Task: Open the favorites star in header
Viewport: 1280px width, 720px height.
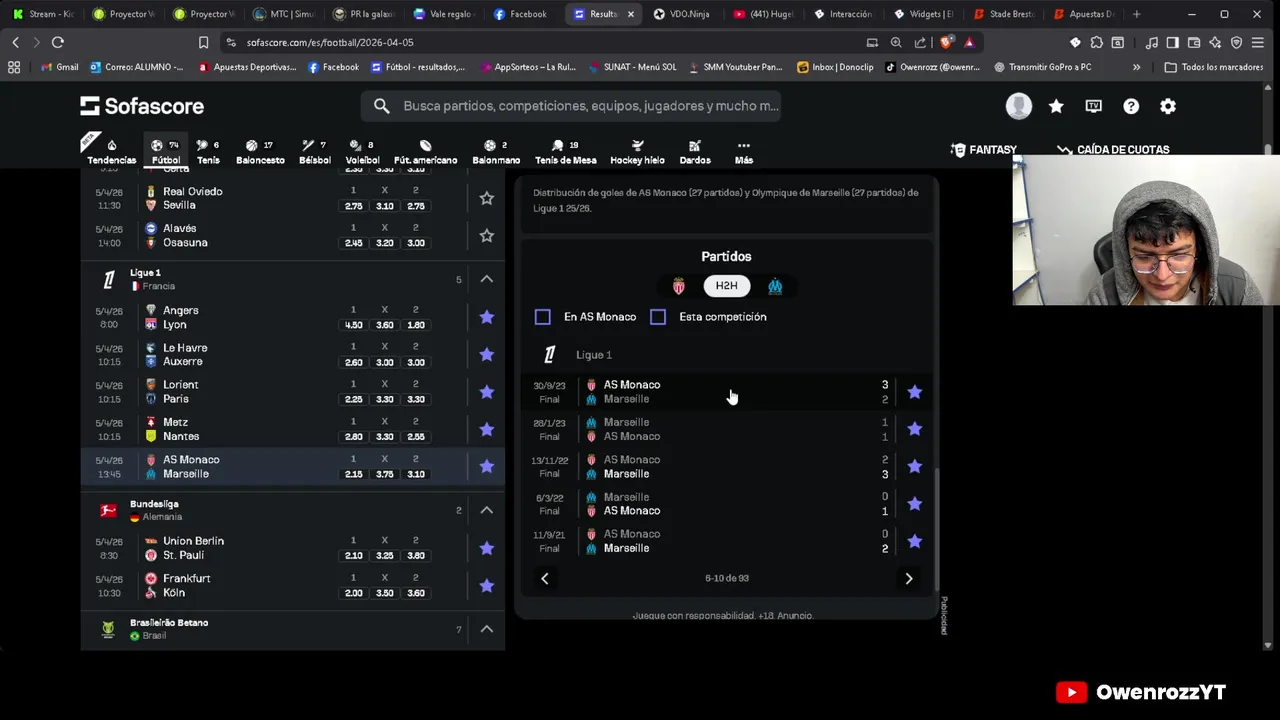Action: (x=1056, y=106)
